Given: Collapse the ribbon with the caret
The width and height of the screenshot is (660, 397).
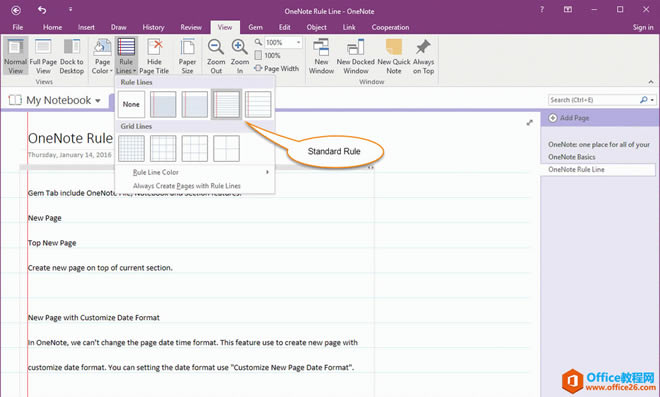Looking at the screenshot, I should tap(651, 82).
